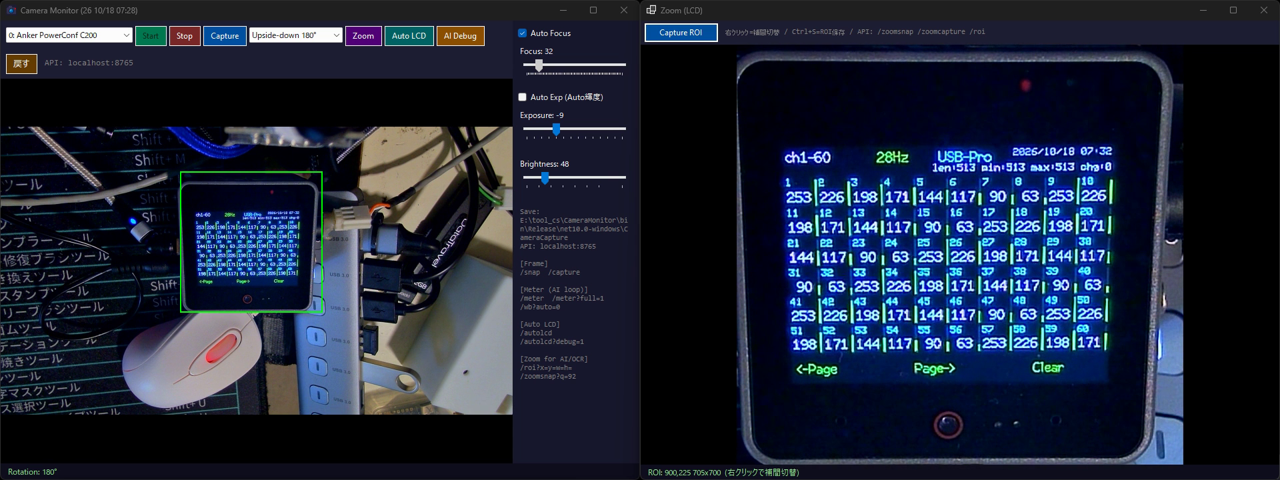Close the Zoom (LCD) window
This screenshot has width=1280, height=480.
point(1263,10)
